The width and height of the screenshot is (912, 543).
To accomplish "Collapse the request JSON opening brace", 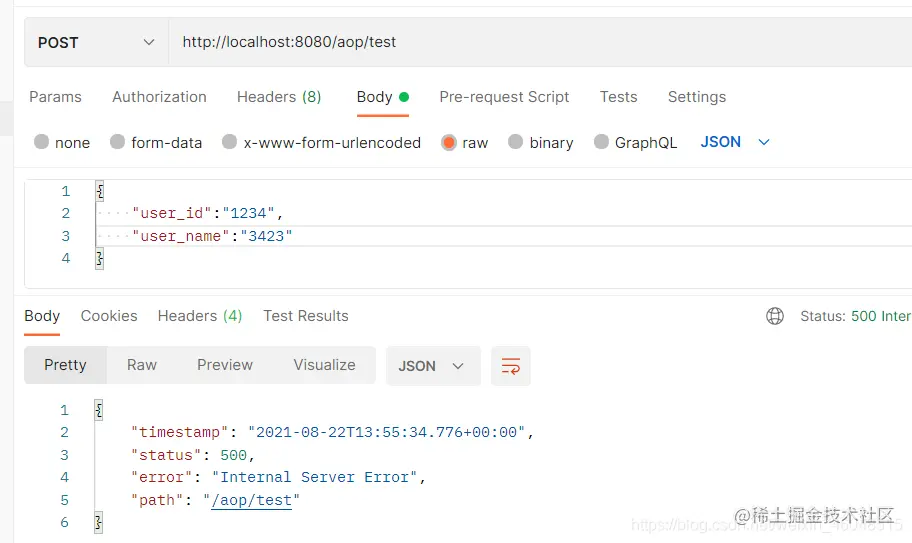I will pyautogui.click(x=100, y=191).
